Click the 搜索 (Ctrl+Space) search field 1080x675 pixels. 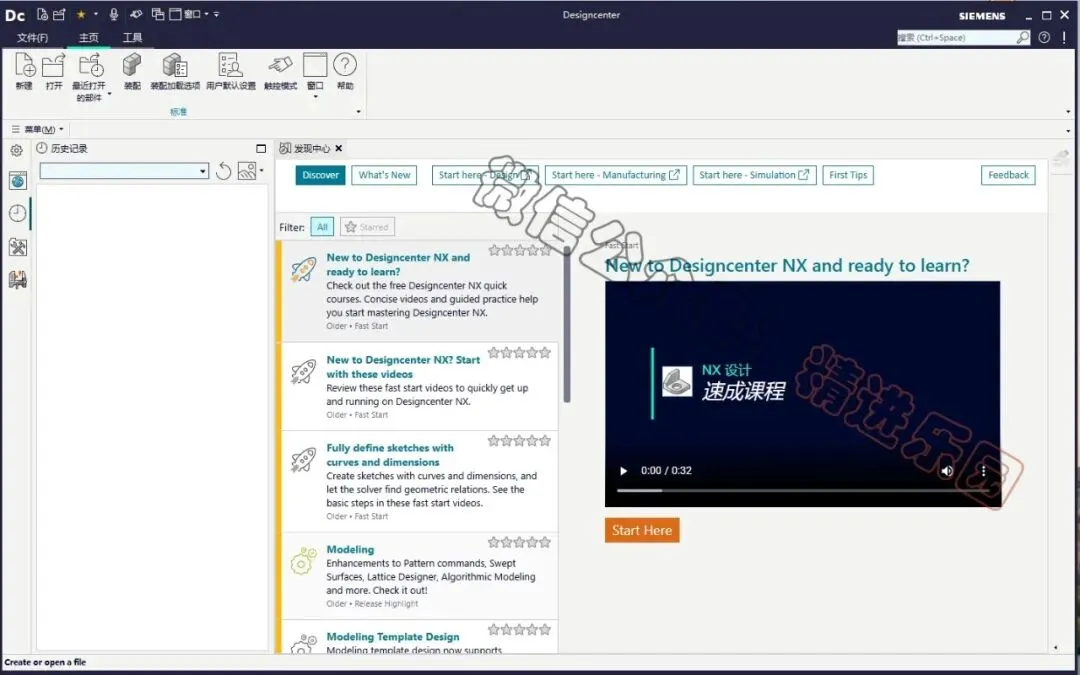pos(956,37)
